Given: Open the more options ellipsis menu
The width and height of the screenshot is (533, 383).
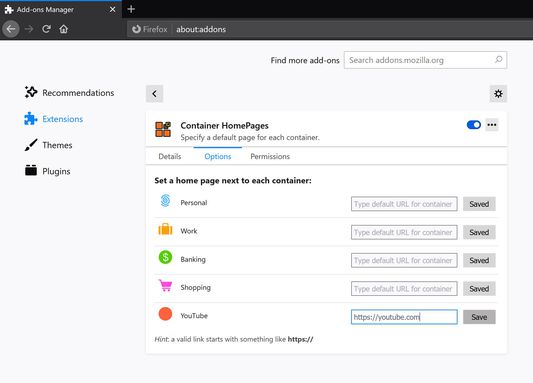Looking at the screenshot, I should (492, 125).
